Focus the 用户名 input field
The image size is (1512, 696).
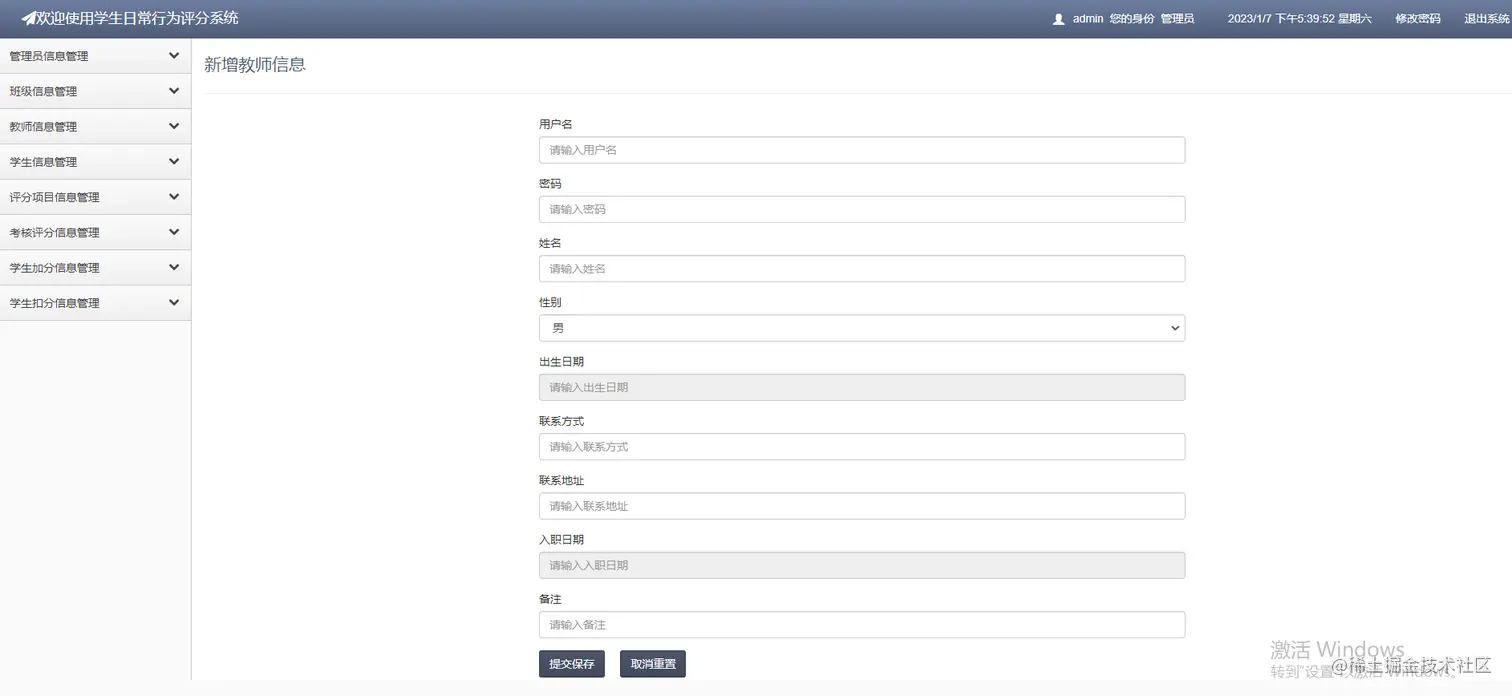(862, 150)
